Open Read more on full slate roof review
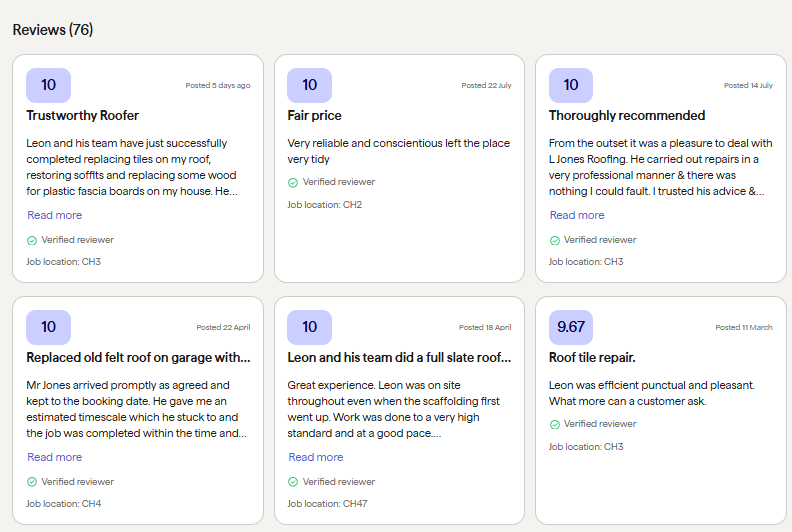Image resolution: width=792 pixels, height=532 pixels. 316,457
